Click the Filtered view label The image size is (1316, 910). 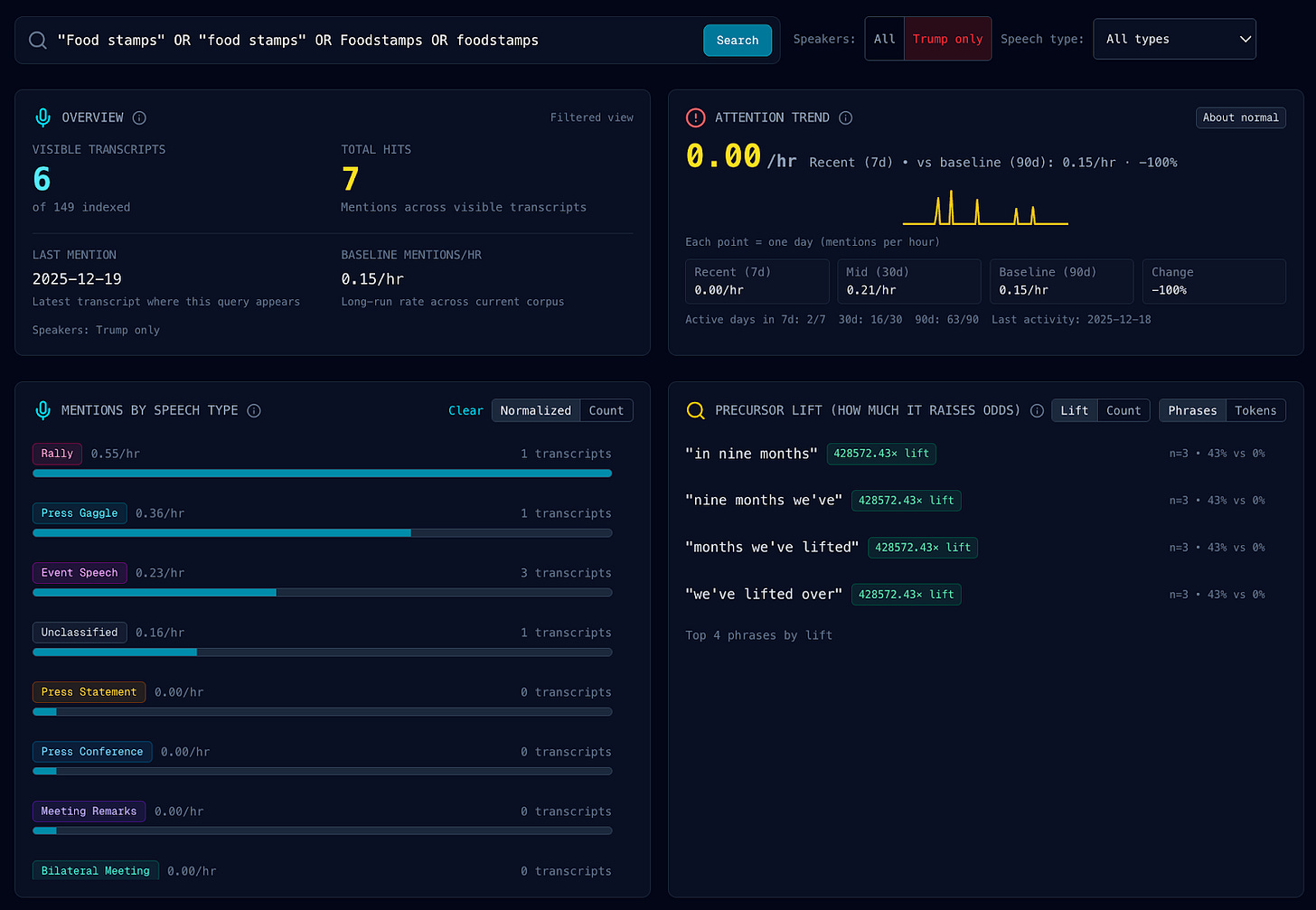tap(592, 117)
